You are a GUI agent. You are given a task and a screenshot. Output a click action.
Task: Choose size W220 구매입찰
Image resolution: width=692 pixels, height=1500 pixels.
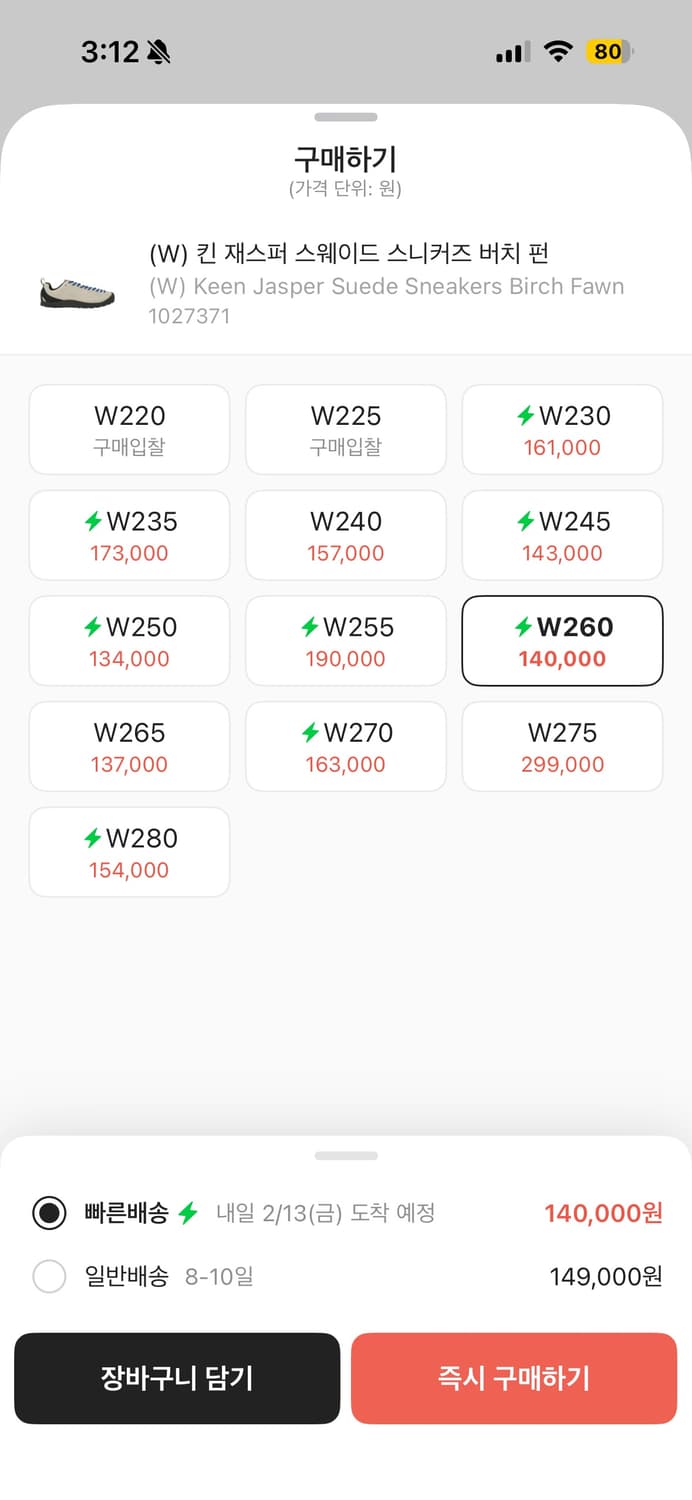[129, 430]
